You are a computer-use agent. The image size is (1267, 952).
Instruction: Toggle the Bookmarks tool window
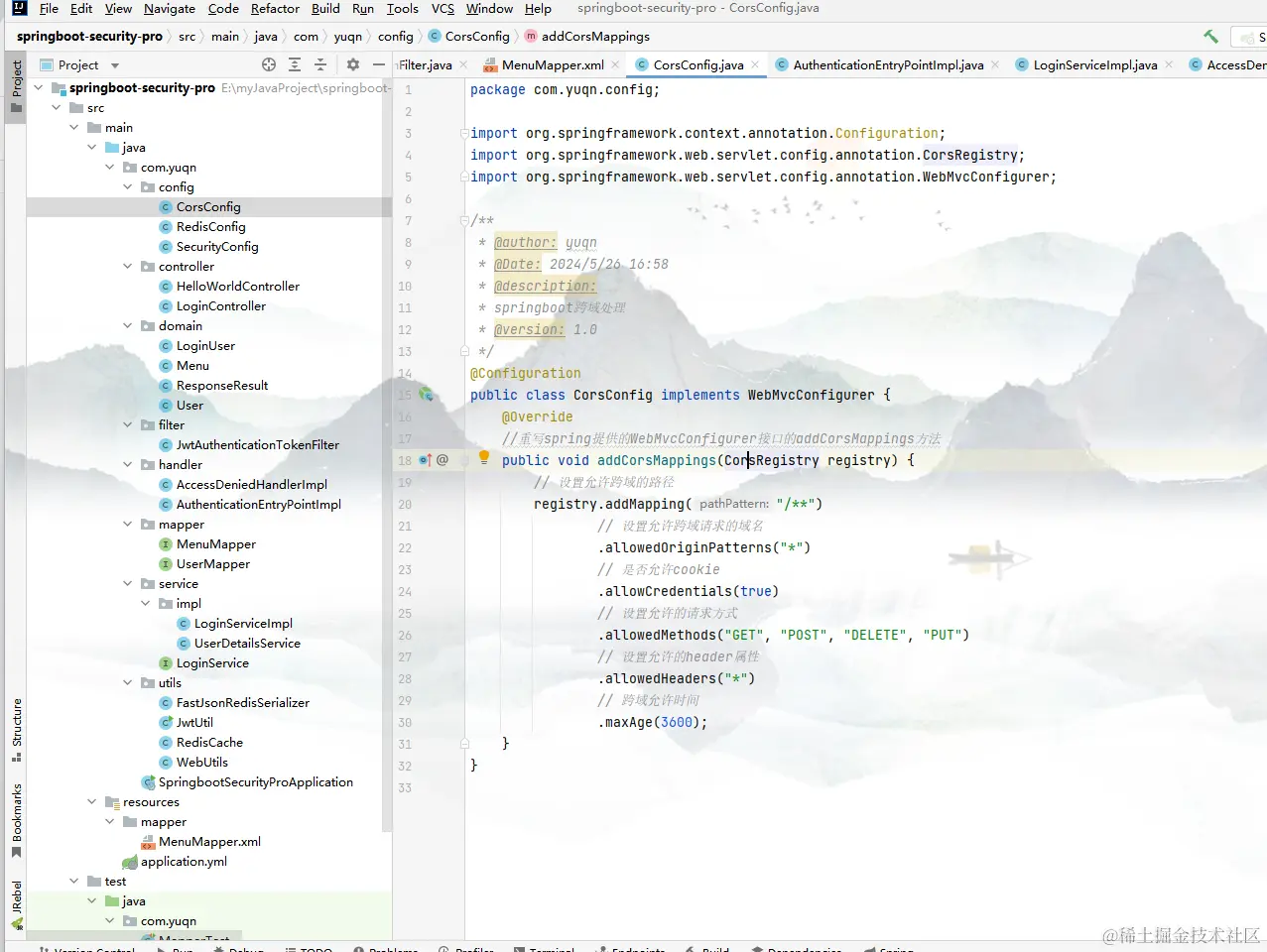coord(16,820)
